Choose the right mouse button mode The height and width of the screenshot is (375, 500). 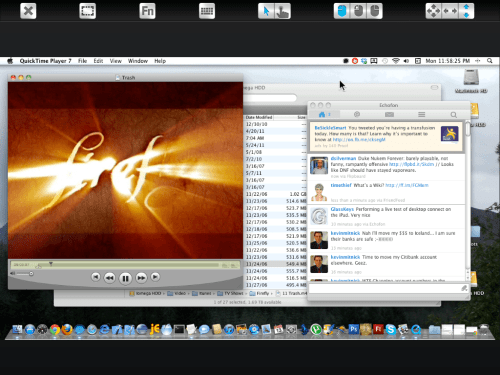pyautogui.click(x=375, y=11)
